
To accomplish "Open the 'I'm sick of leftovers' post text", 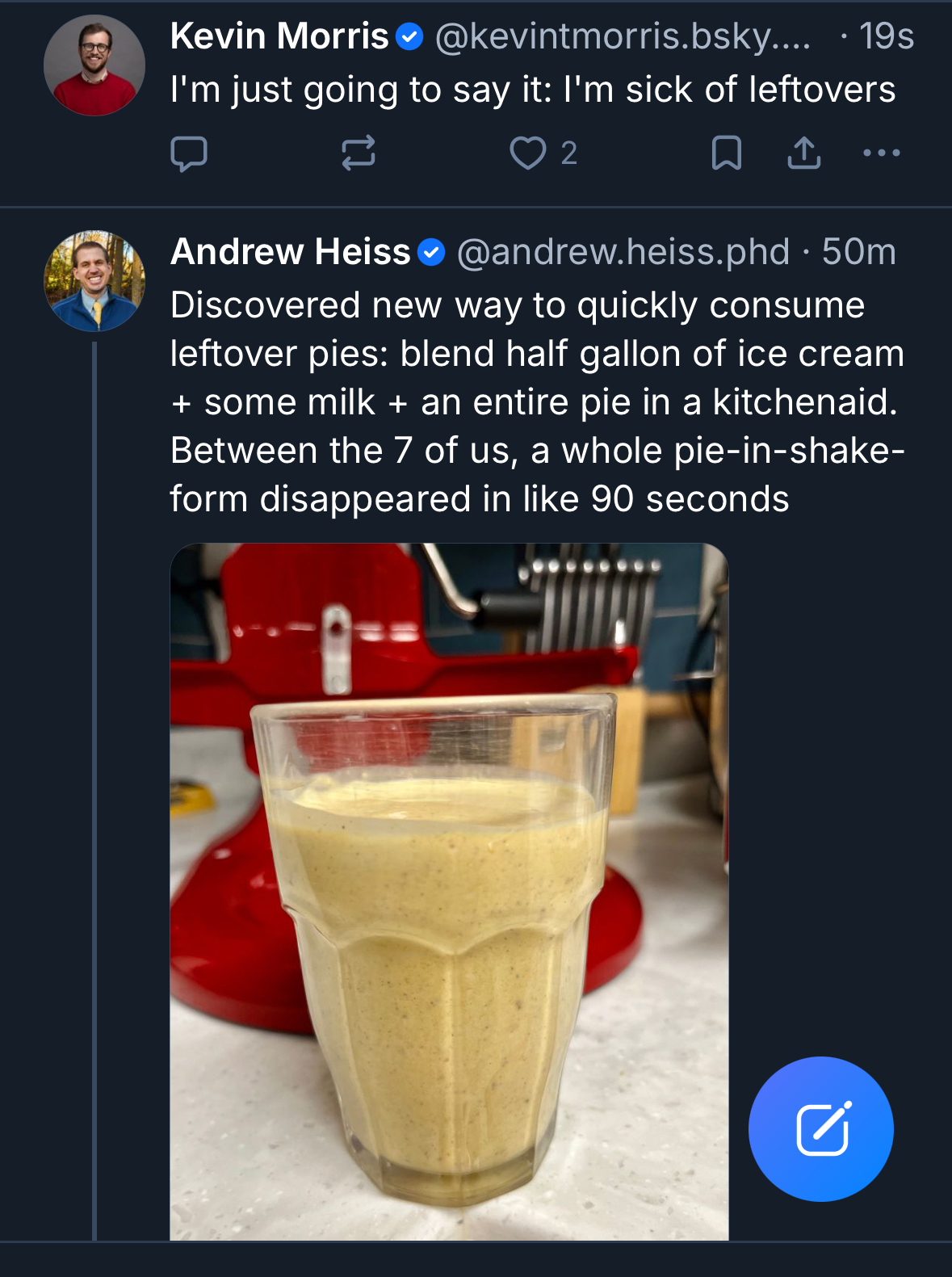I will (533, 90).
